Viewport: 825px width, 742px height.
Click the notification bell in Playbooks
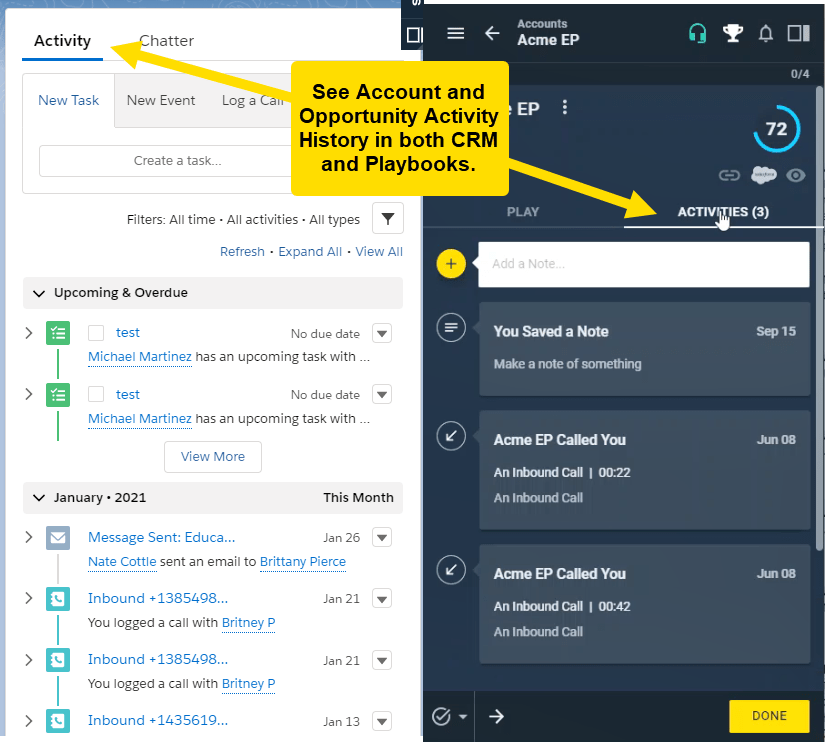(x=765, y=32)
